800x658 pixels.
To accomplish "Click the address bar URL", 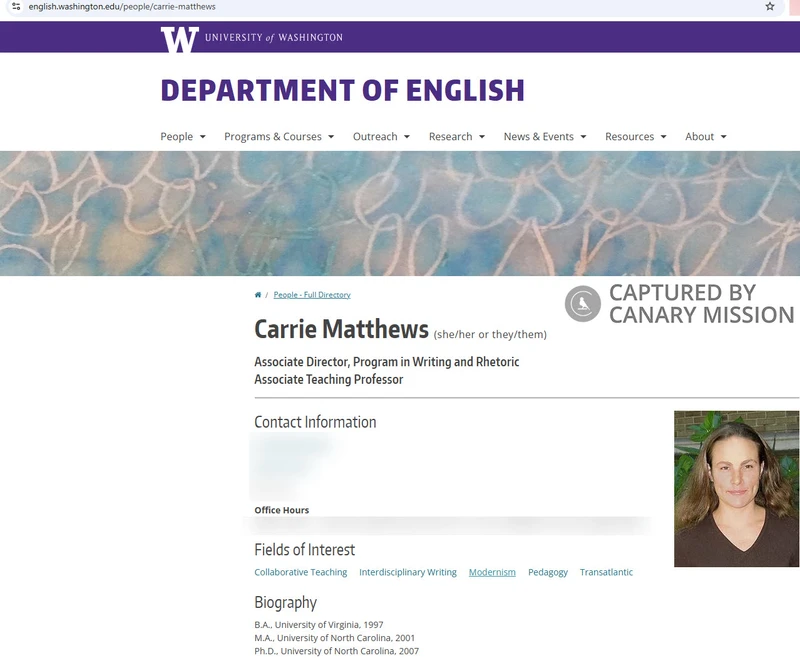I will click(x=122, y=7).
